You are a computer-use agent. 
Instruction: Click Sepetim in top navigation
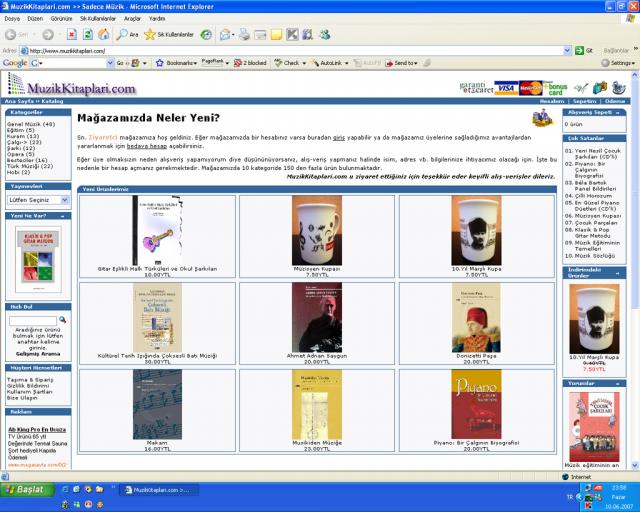[x=584, y=101]
